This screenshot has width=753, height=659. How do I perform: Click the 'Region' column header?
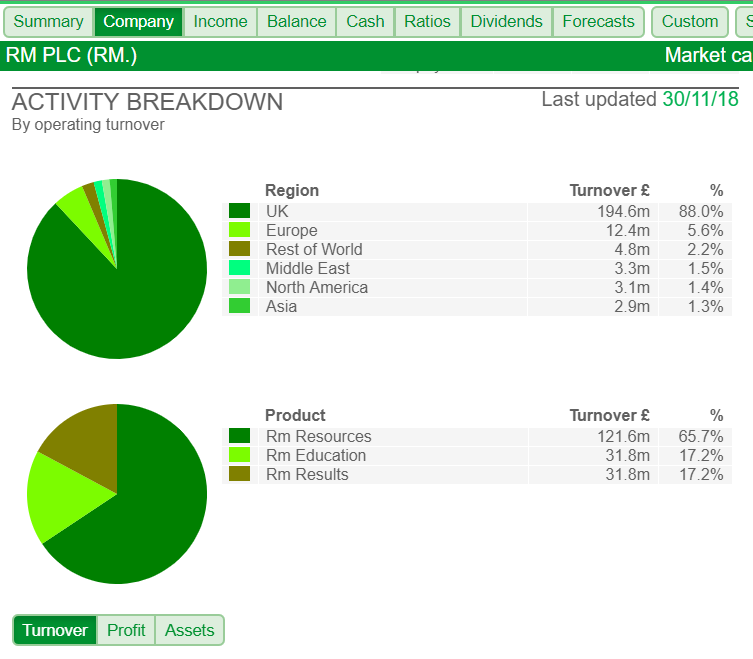pyautogui.click(x=292, y=190)
